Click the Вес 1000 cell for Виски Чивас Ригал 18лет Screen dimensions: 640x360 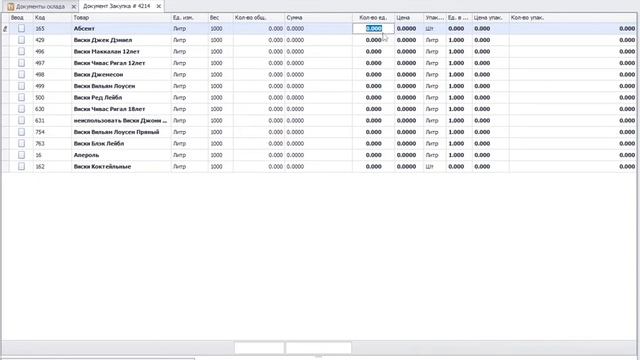pos(220,109)
